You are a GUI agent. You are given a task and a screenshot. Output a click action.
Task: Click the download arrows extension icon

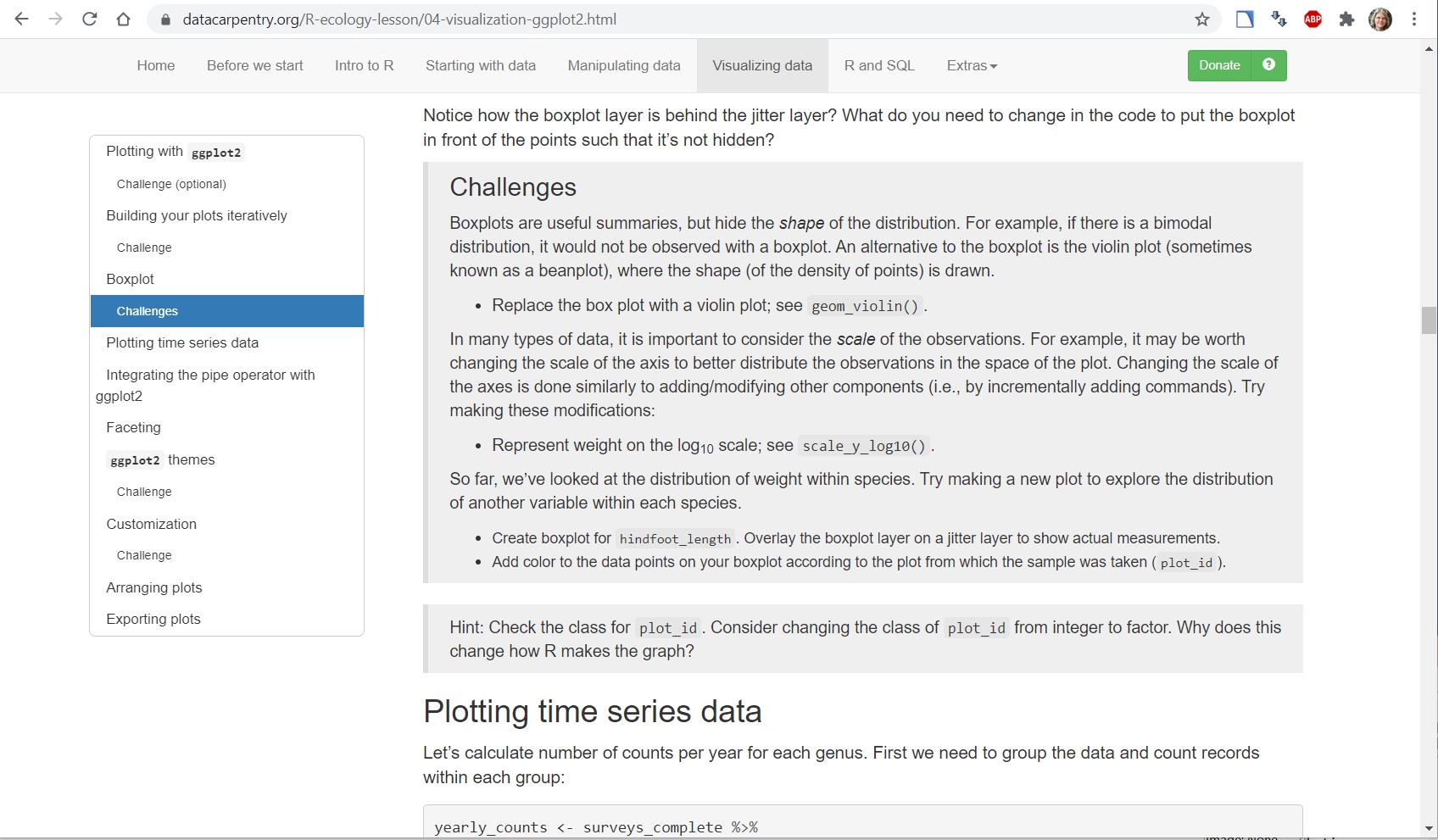pyautogui.click(x=1279, y=19)
